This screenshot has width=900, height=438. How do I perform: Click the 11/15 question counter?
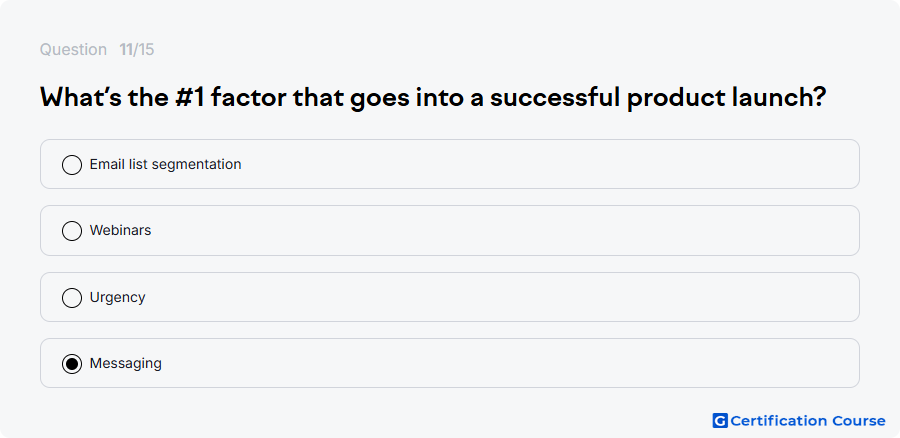[137, 49]
